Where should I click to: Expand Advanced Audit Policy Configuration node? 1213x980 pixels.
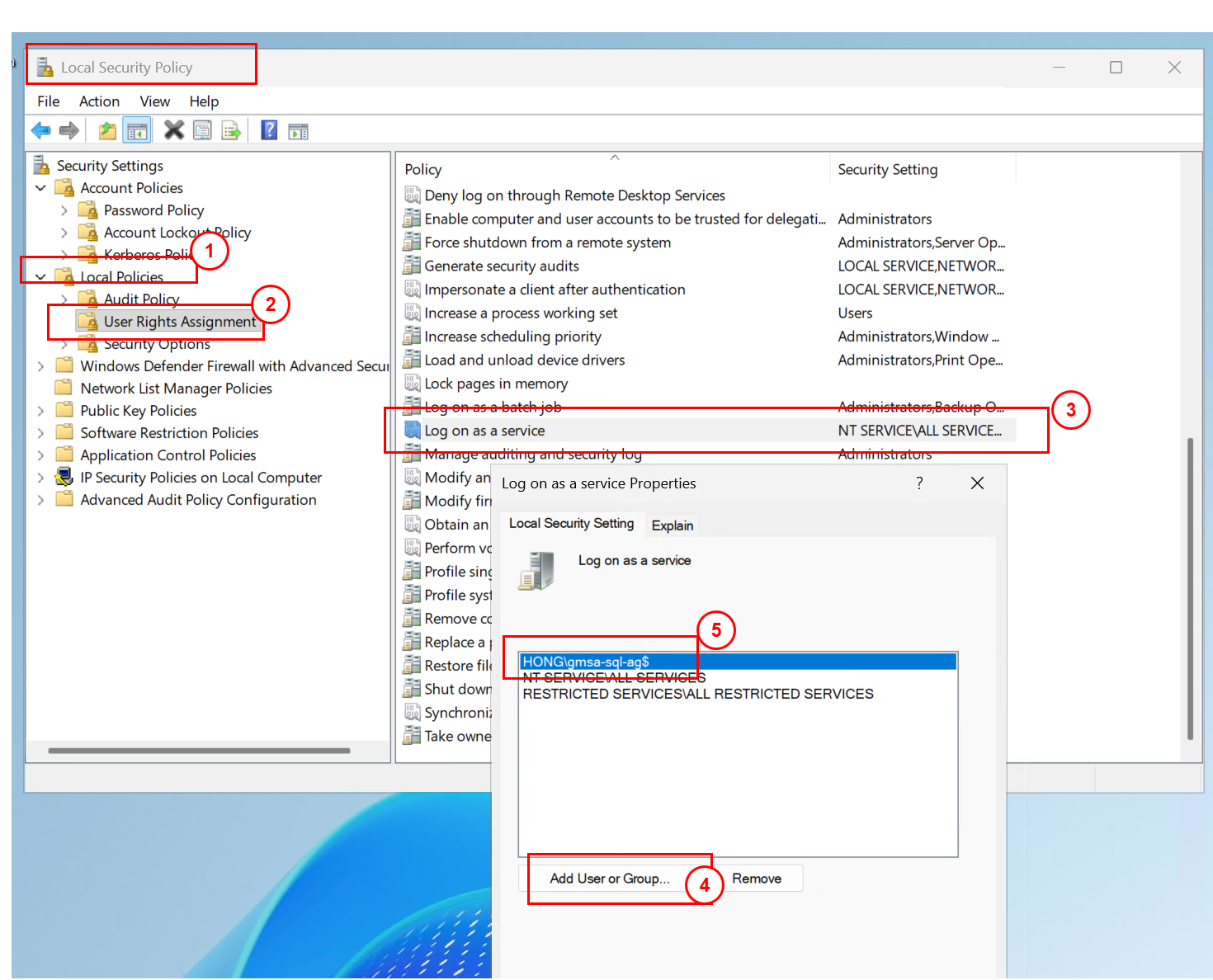coord(40,500)
